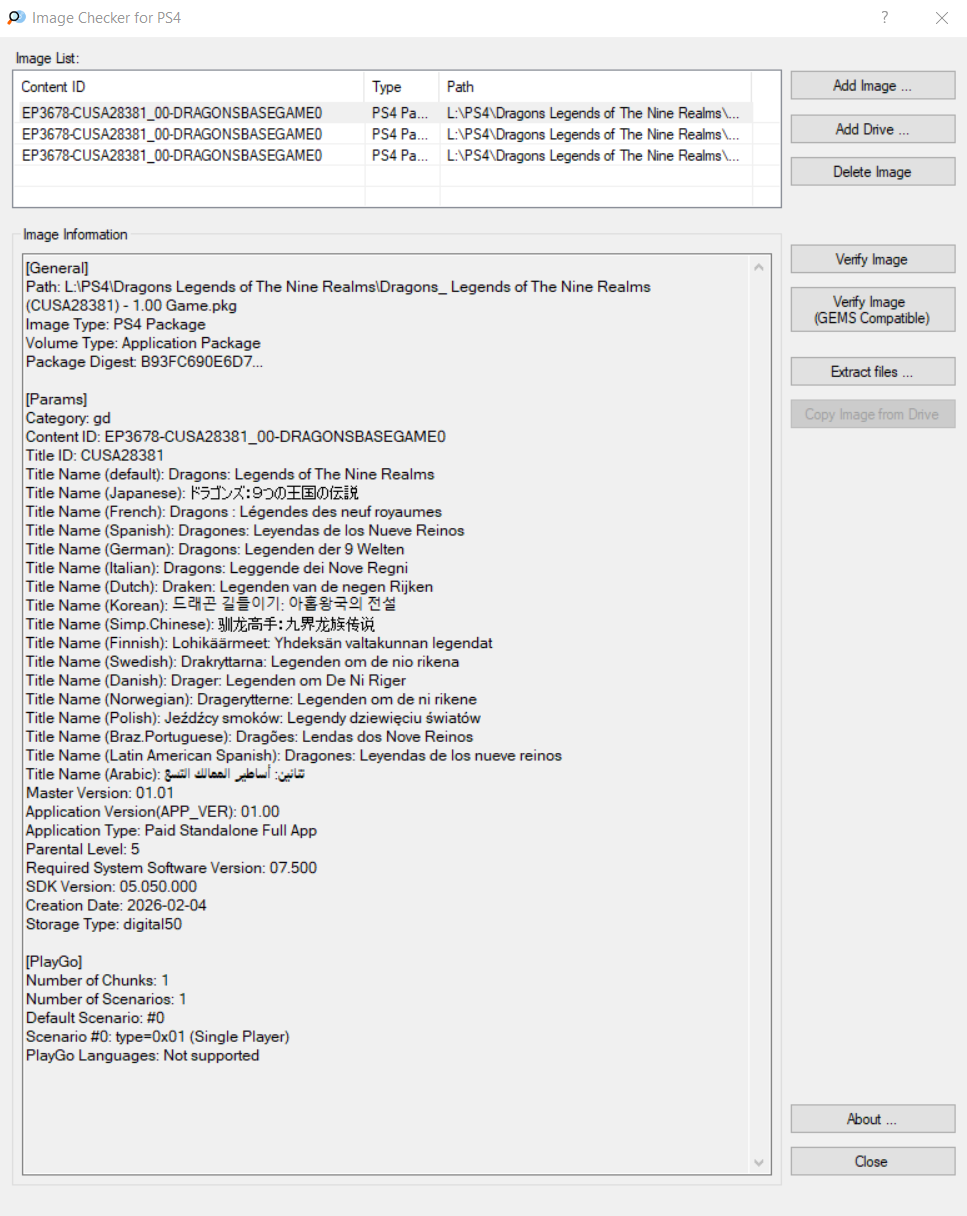Click the 'Title Name (Arabic)' line
This screenshot has height=1216, width=967.
tap(165, 774)
